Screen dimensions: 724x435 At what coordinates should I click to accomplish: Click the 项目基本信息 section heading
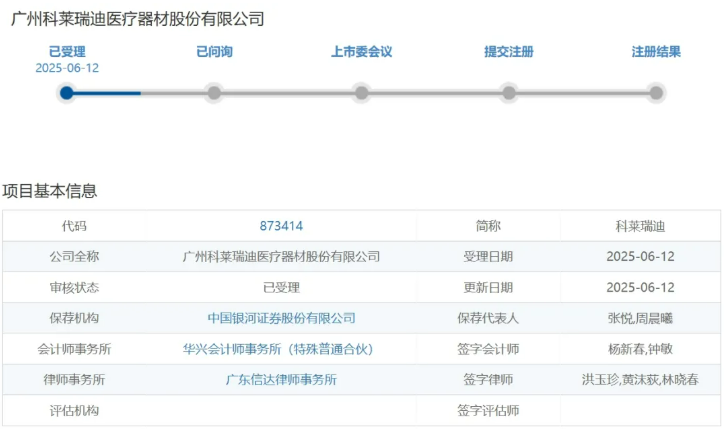[x=50, y=191]
